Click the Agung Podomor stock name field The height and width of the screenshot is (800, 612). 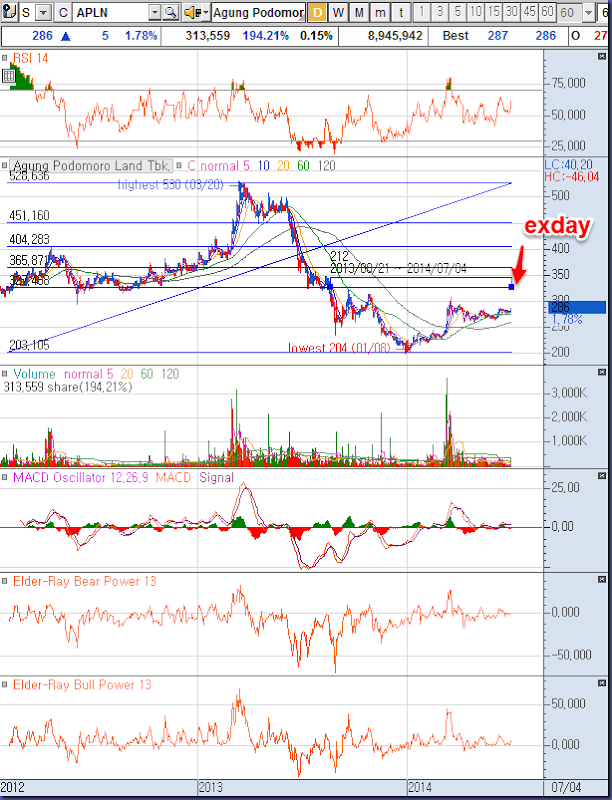[x=258, y=13]
